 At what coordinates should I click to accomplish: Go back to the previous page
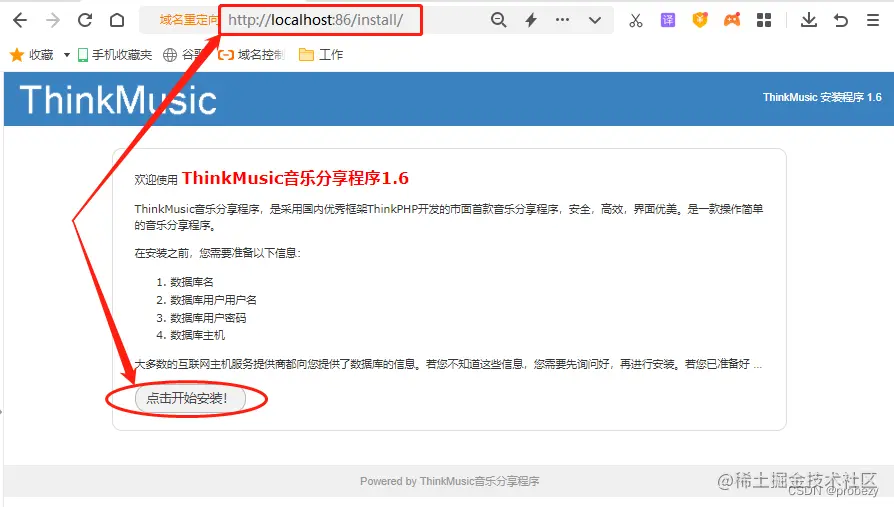(x=20, y=21)
